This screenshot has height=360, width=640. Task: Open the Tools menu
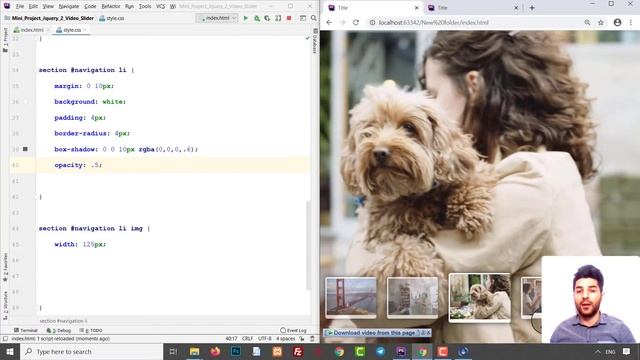click(x=145, y=7)
